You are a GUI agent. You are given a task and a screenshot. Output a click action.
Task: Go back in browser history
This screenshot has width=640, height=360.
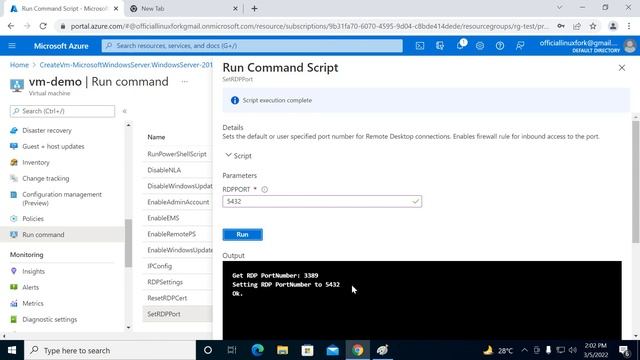11,26
